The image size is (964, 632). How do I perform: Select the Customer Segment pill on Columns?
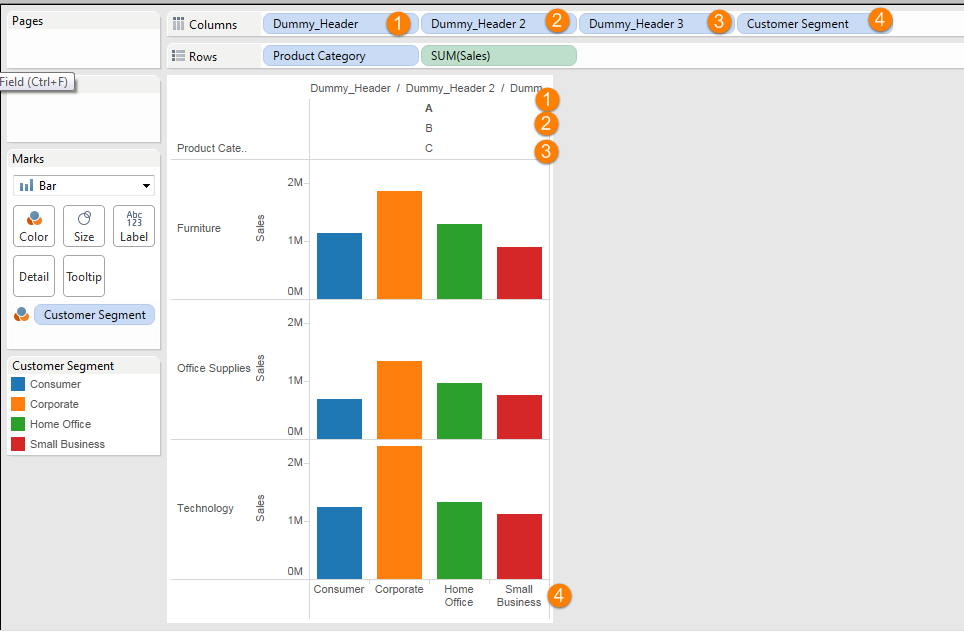(815, 24)
